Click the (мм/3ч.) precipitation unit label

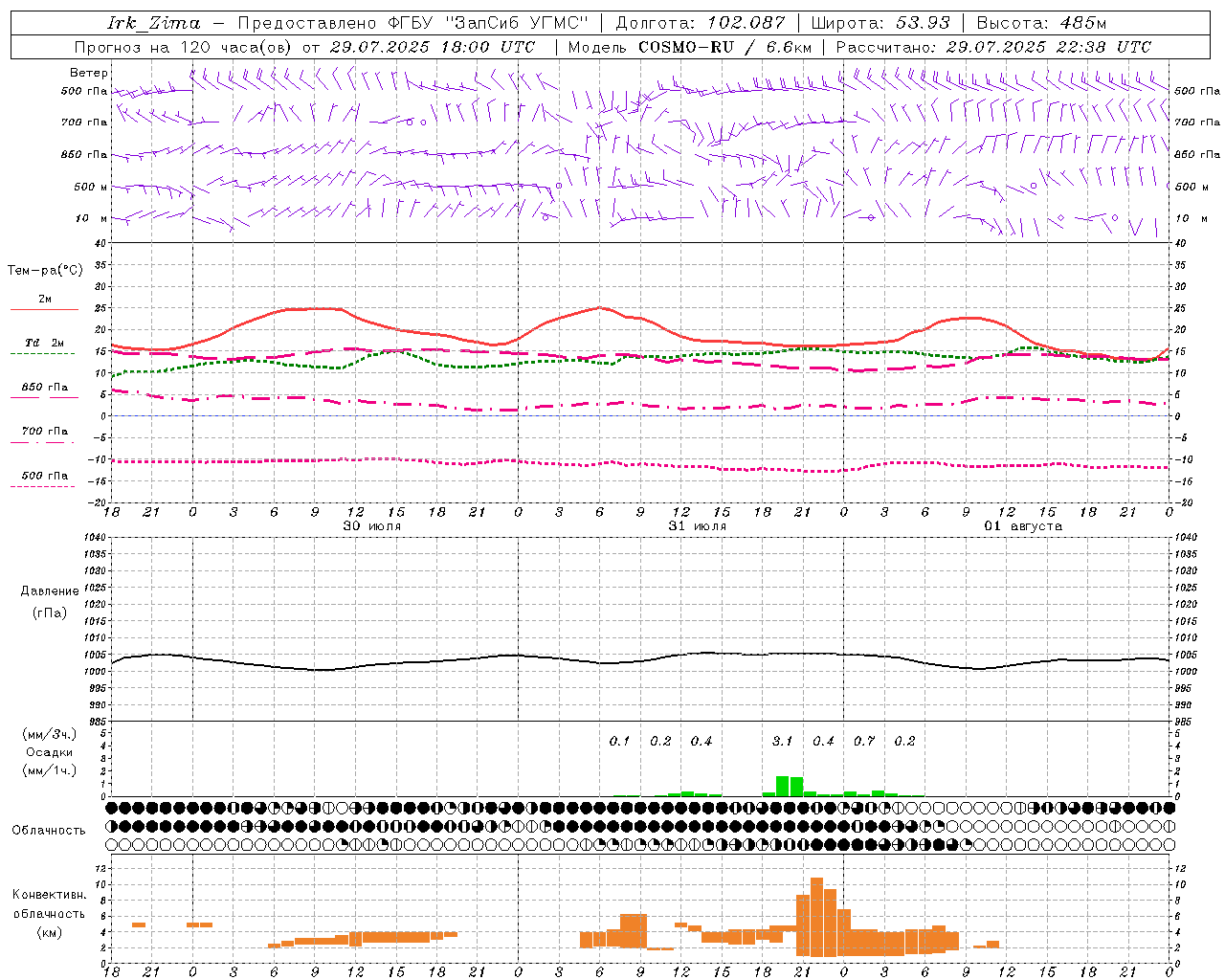click(x=50, y=735)
